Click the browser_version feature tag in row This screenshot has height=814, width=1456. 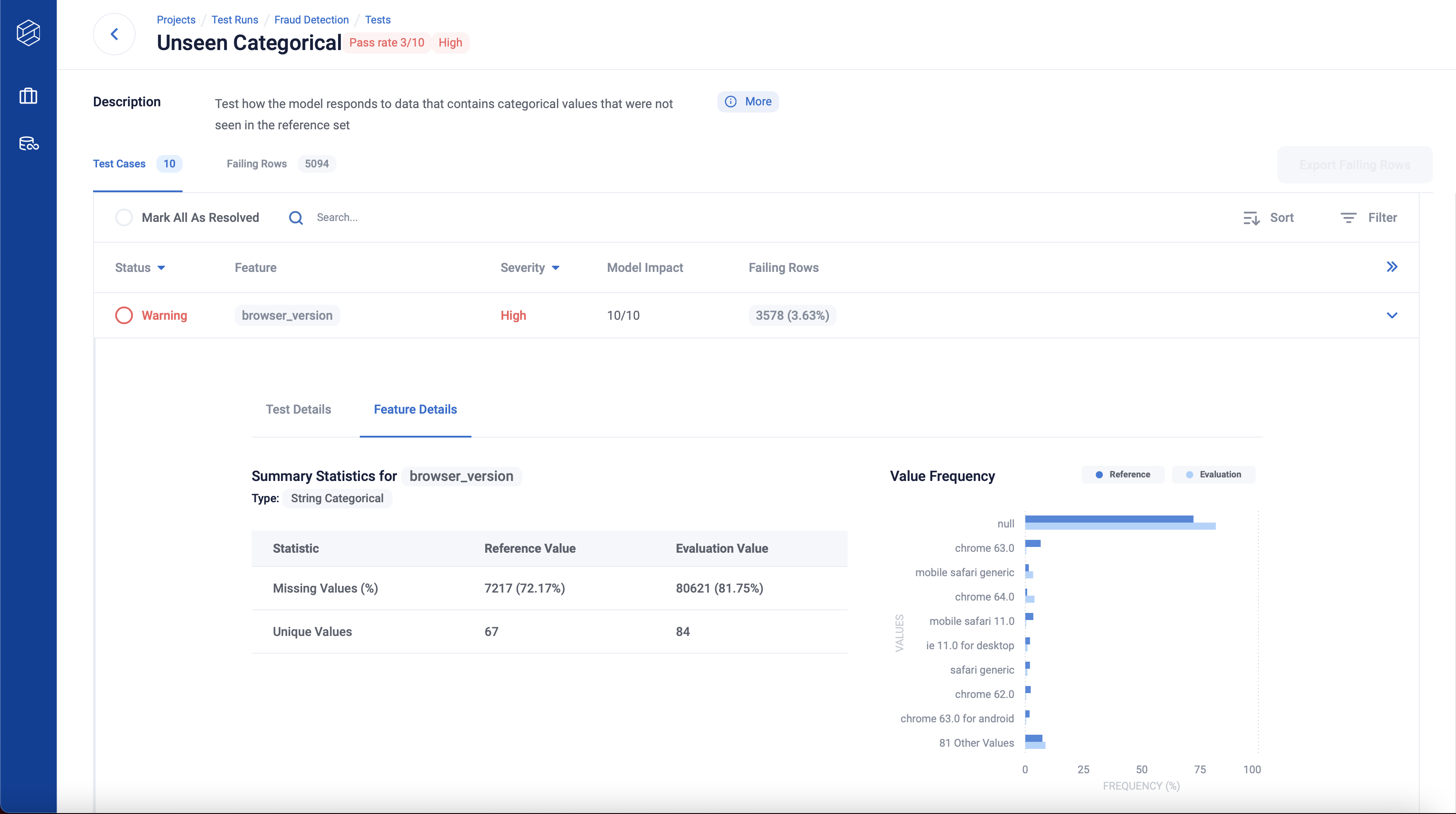pyautogui.click(x=287, y=315)
